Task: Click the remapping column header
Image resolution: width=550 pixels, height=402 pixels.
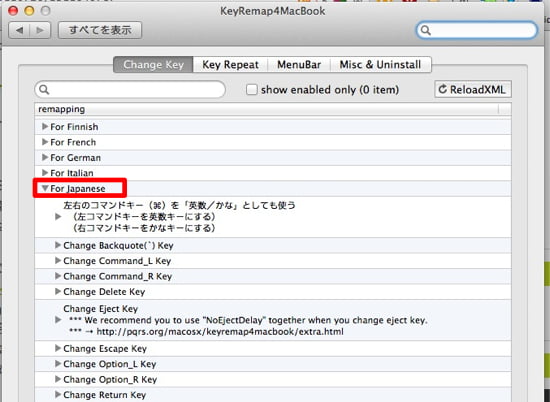Action: (266, 109)
